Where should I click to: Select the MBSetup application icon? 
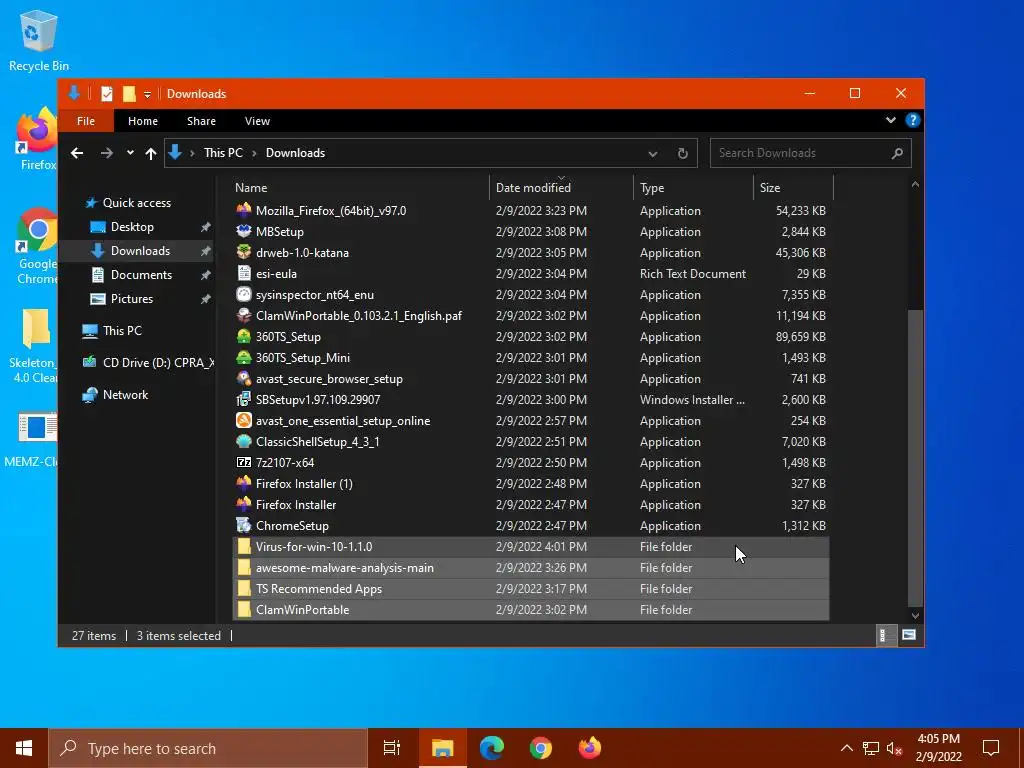244,231
